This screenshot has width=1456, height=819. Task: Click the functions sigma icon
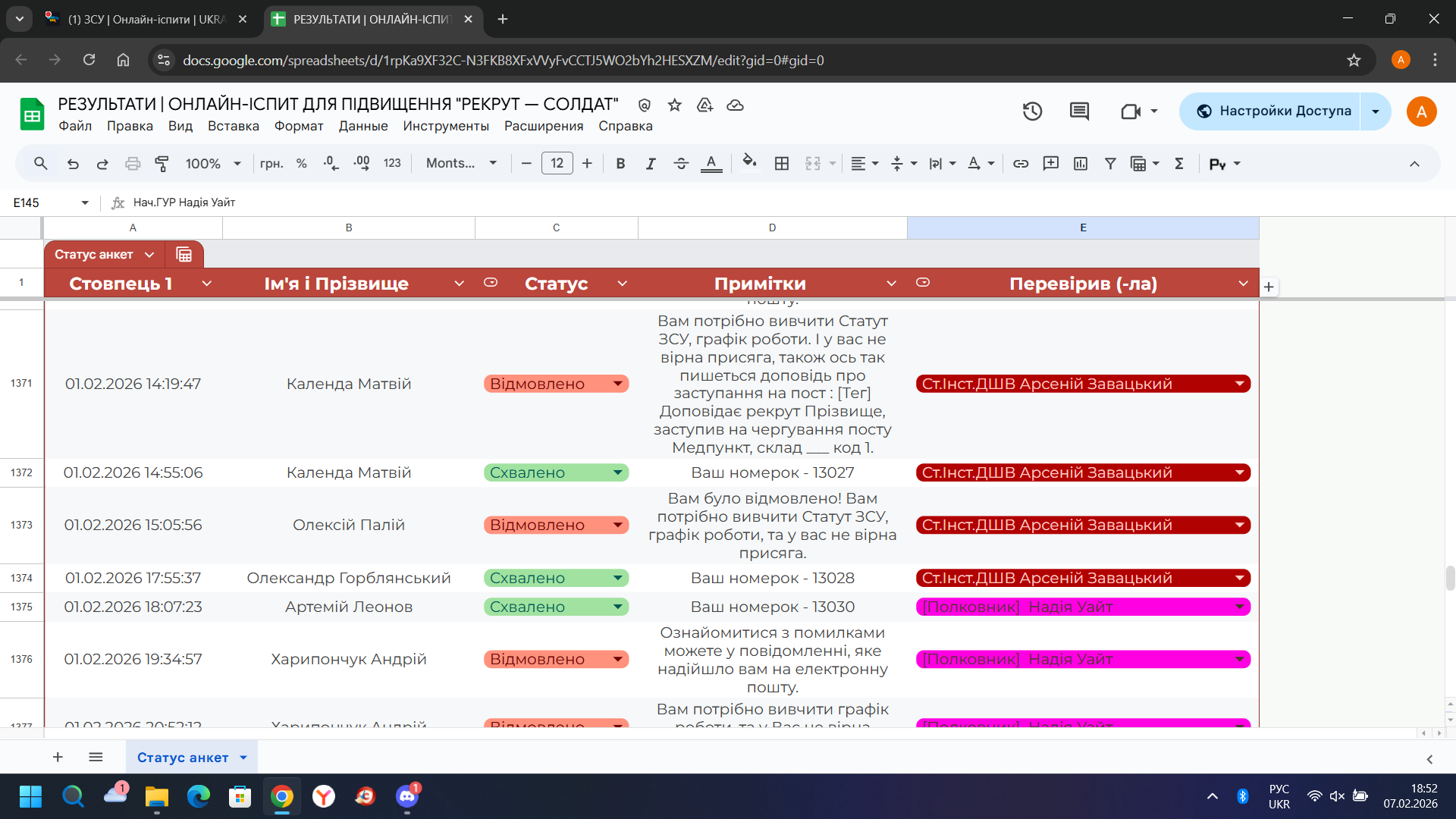pyautogui.click(x=1179, y=163)
